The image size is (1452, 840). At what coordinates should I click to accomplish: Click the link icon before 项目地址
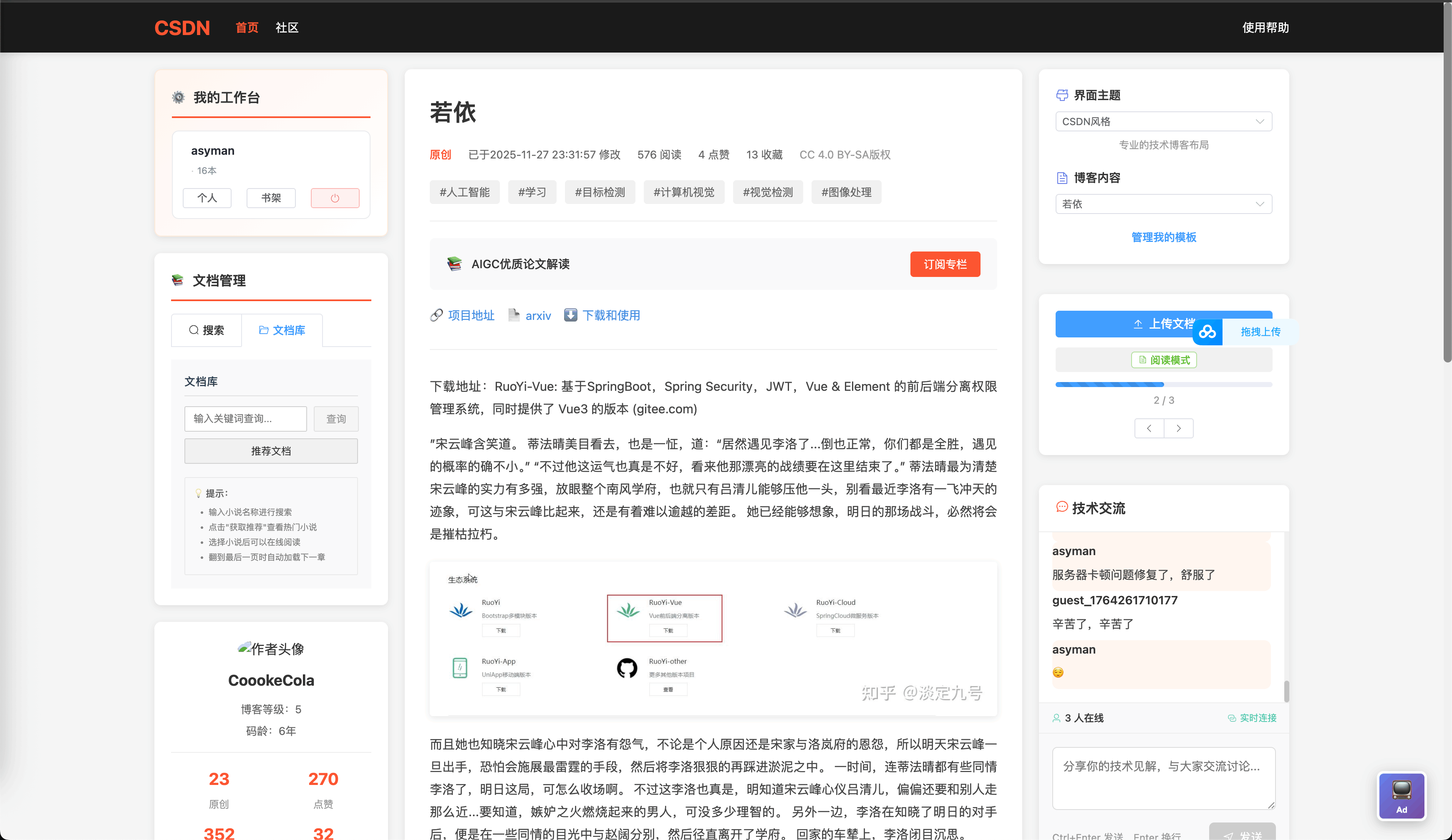436,315
